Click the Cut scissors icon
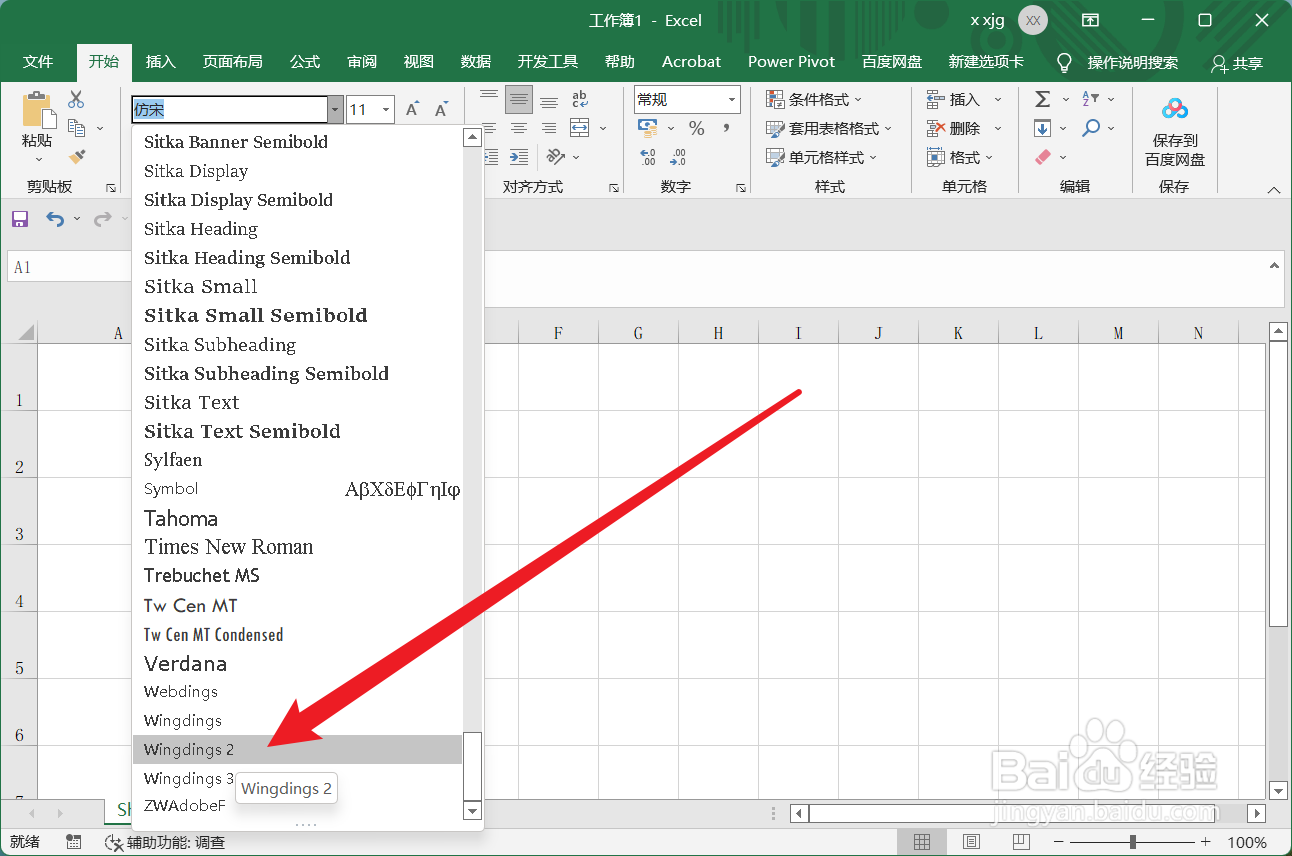The image size is (1292, 856). click(x=76, y=99)
